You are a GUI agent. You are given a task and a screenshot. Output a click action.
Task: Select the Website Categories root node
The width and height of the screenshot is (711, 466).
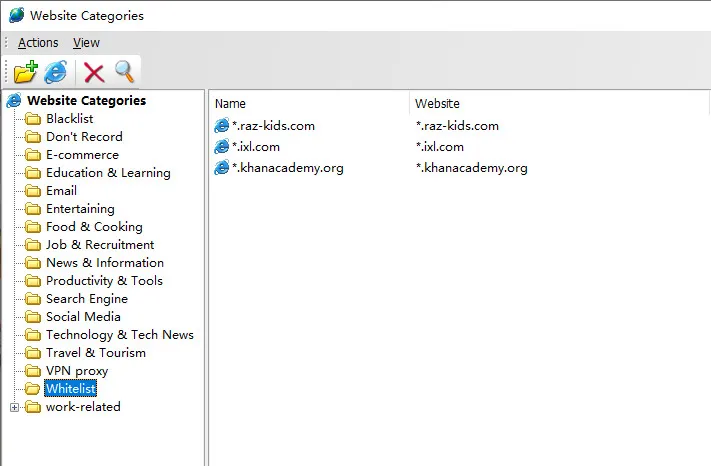coord(87,100)
